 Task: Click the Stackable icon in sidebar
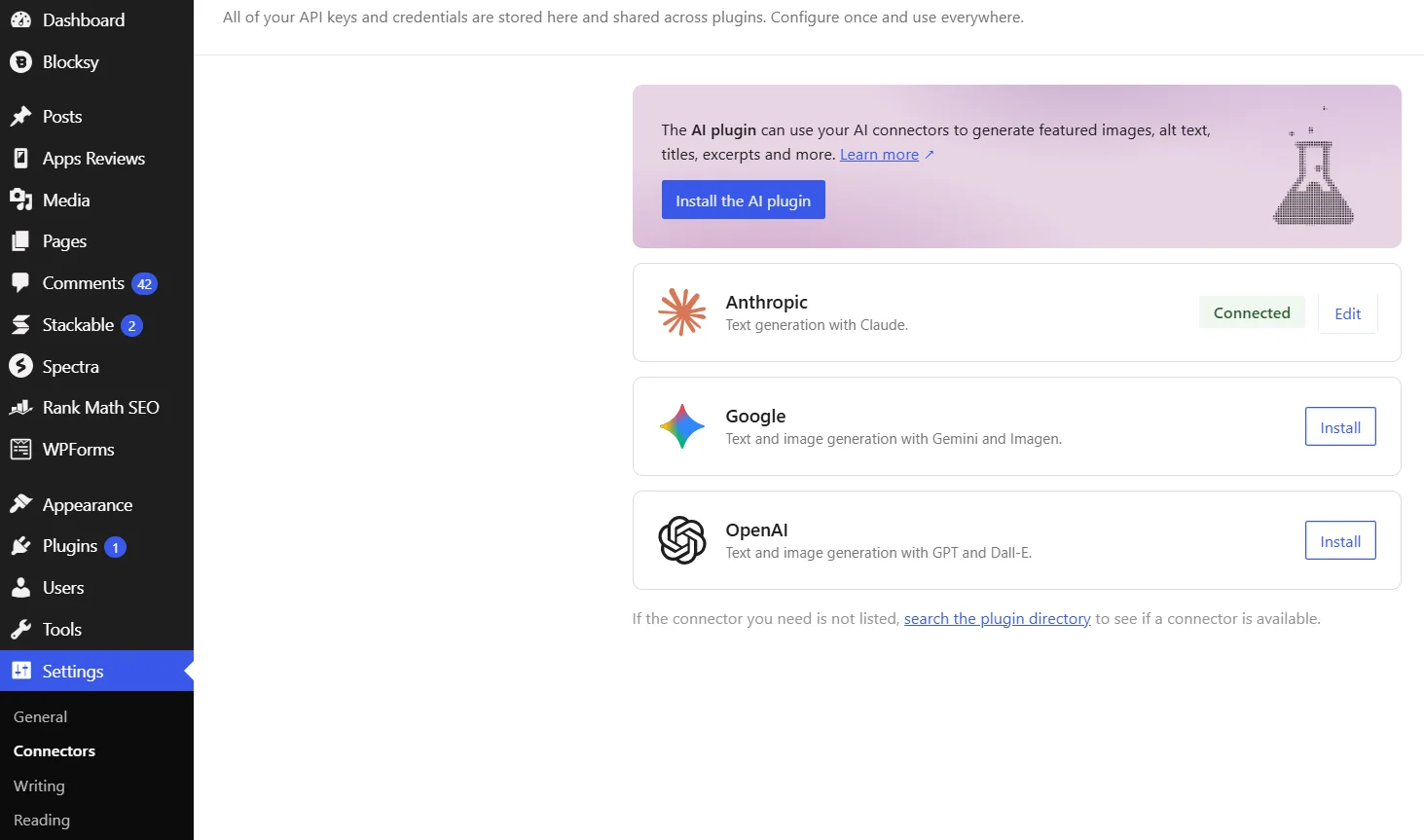tap(20, 324)
